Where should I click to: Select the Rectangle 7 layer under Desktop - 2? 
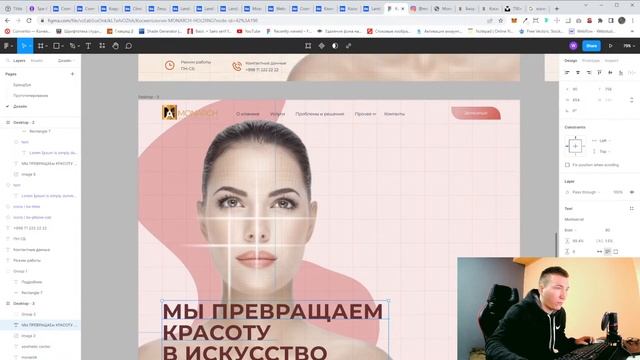tap(40, 131)
